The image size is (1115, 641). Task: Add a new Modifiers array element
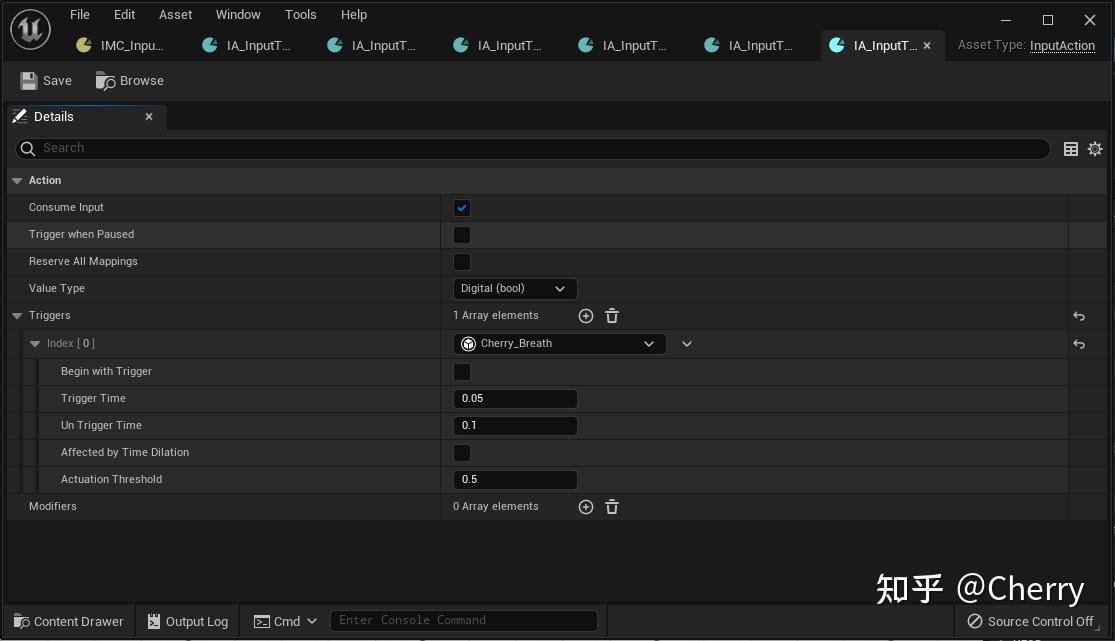click(586, 506)
